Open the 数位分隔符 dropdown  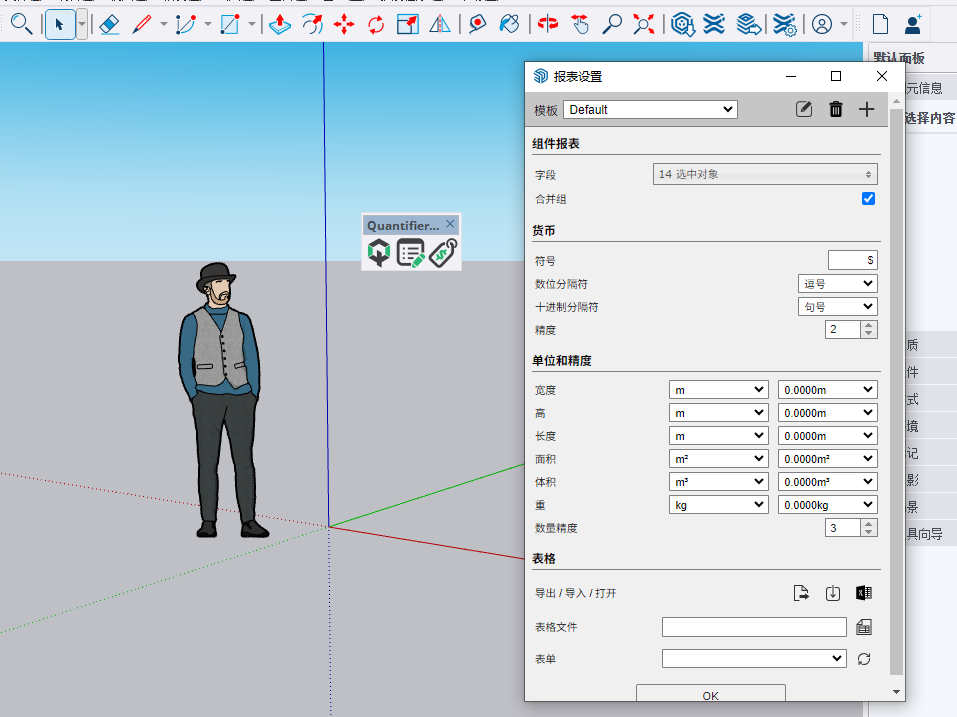coord(837,283)
